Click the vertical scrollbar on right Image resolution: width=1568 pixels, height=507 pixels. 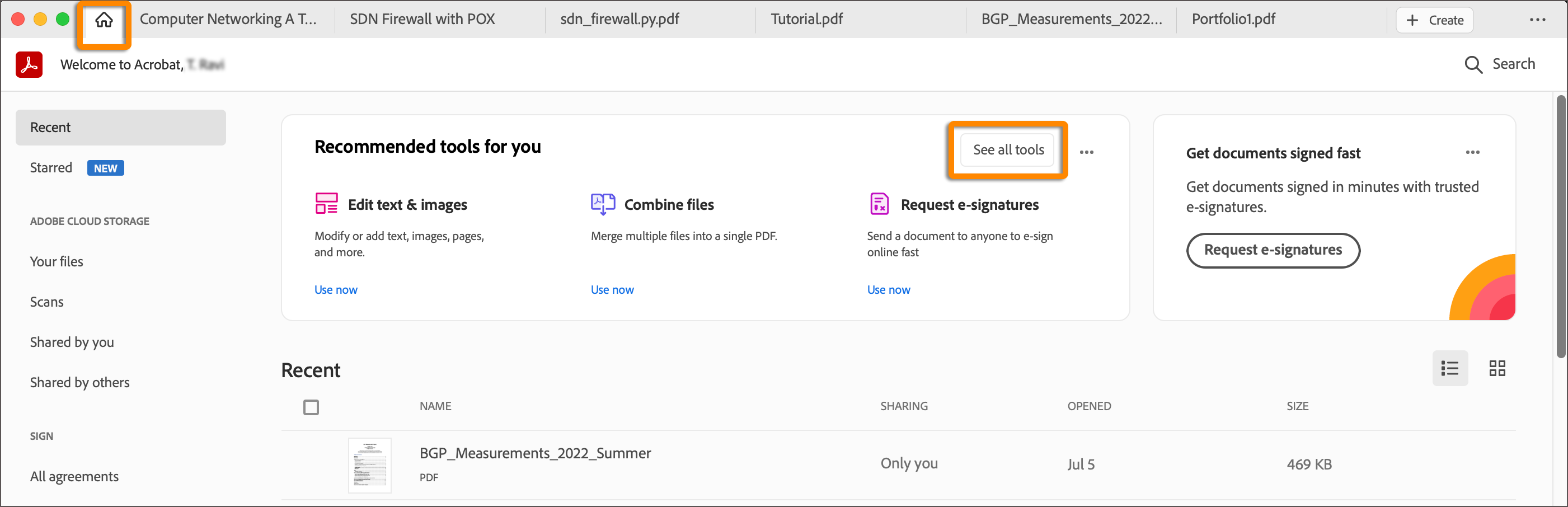tap(1561, 225)
